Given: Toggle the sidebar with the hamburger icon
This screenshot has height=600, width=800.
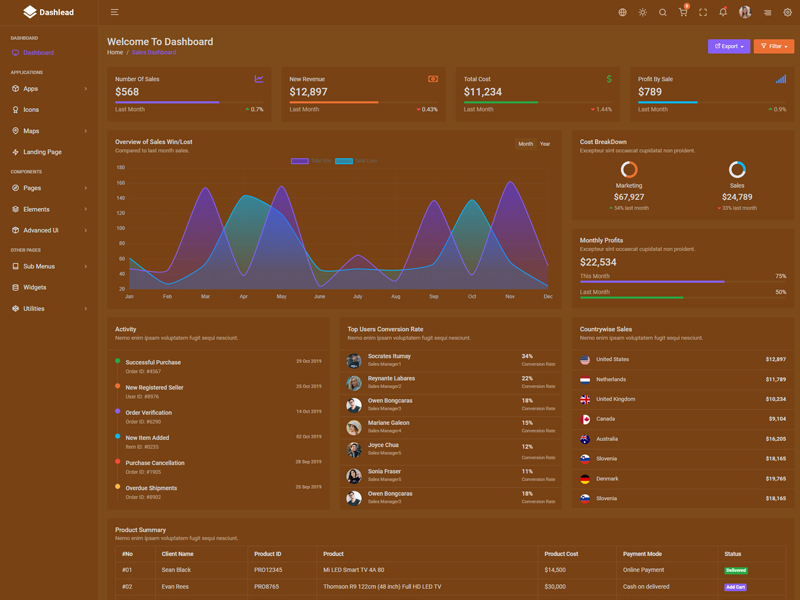Looking at the screenshot, I should coord(115,12).
